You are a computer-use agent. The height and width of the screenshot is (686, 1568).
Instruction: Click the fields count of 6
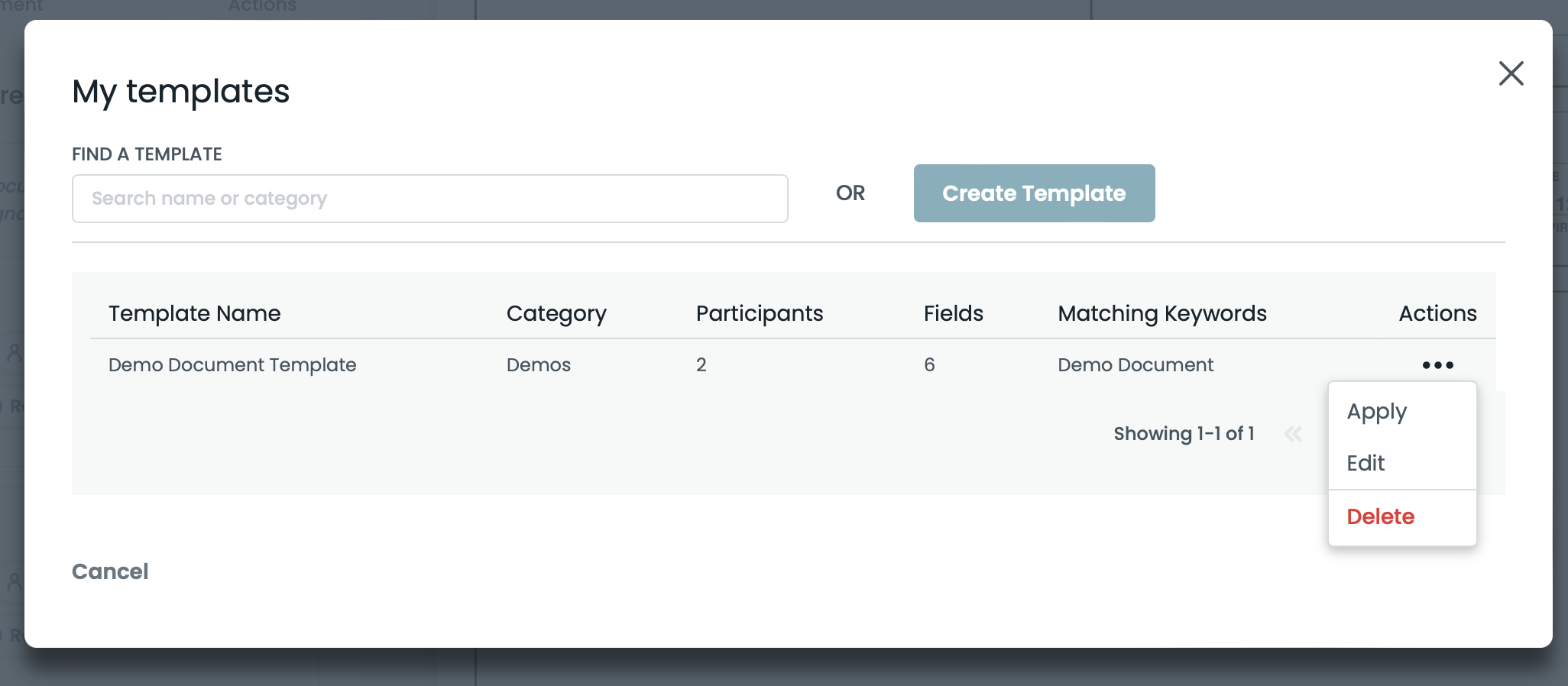click(928, 365)
